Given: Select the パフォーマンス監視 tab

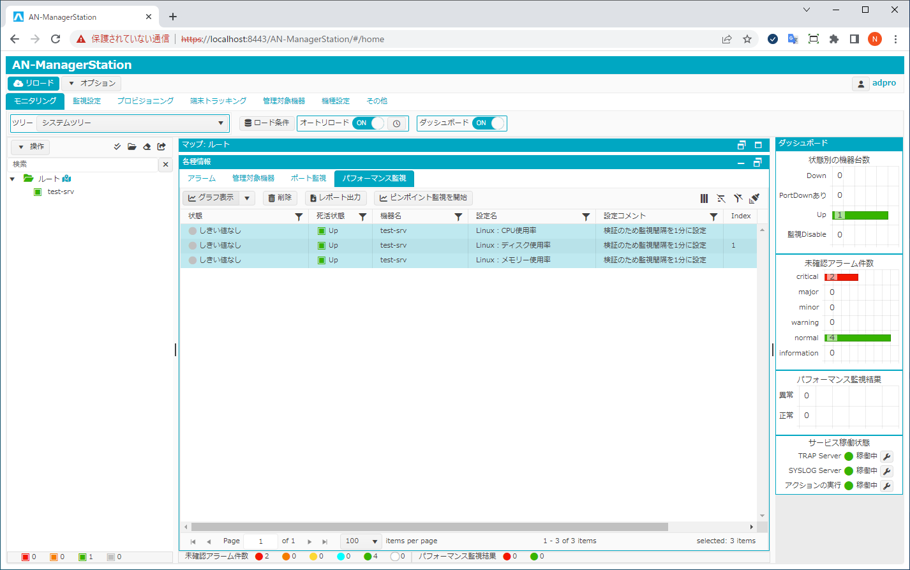Looking at the screenshot, I should [374, 178].
